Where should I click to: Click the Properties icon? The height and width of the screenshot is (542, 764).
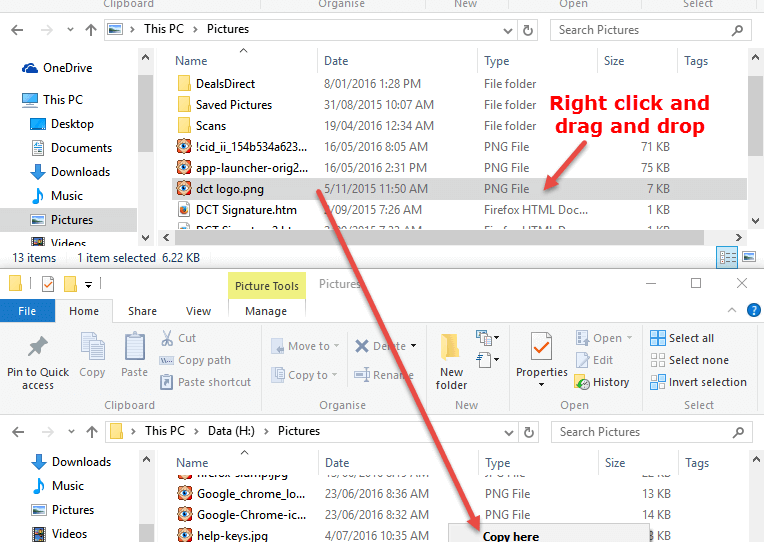(x=541, y=347)
